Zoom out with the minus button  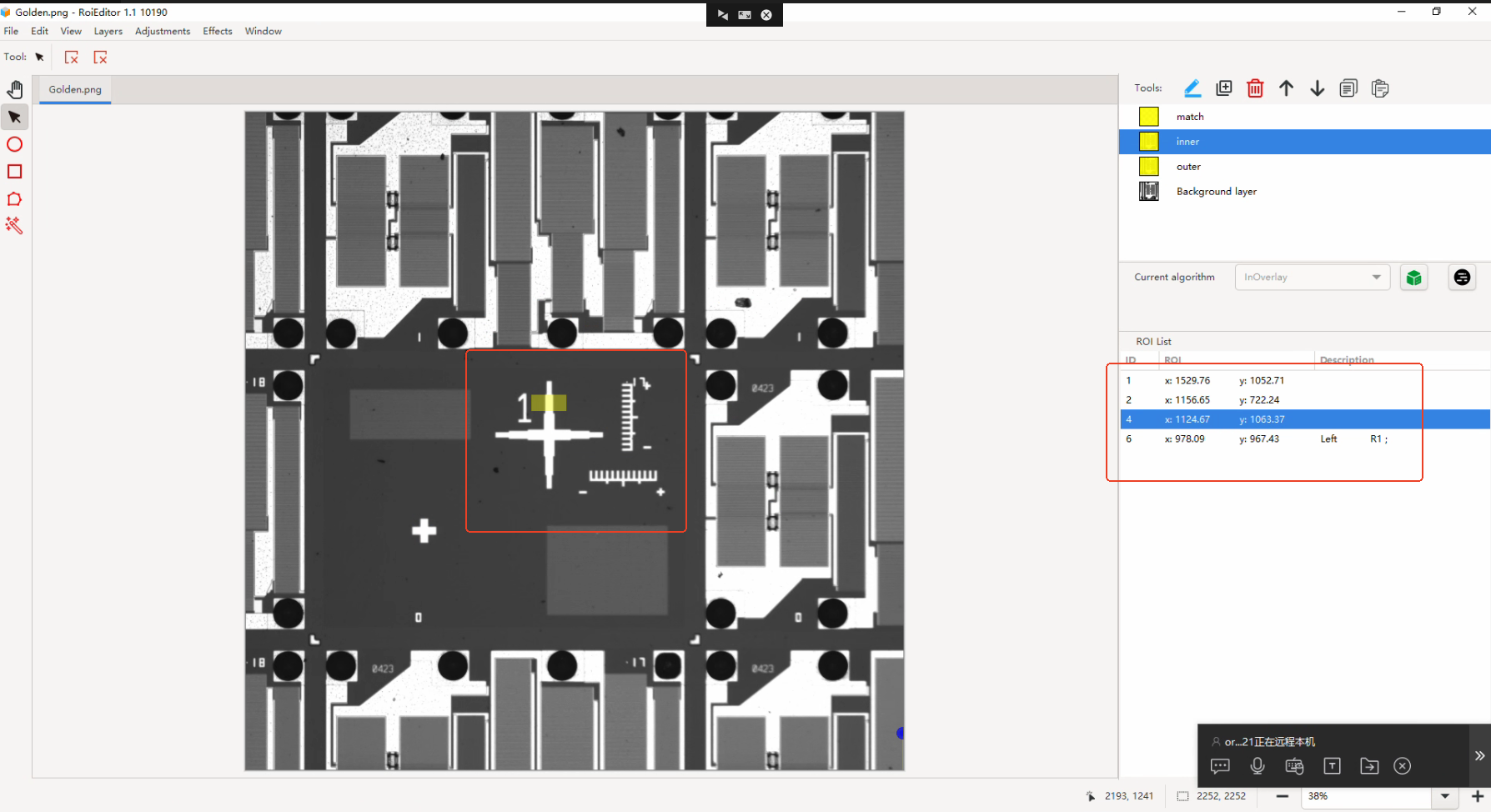(1283, 796)
